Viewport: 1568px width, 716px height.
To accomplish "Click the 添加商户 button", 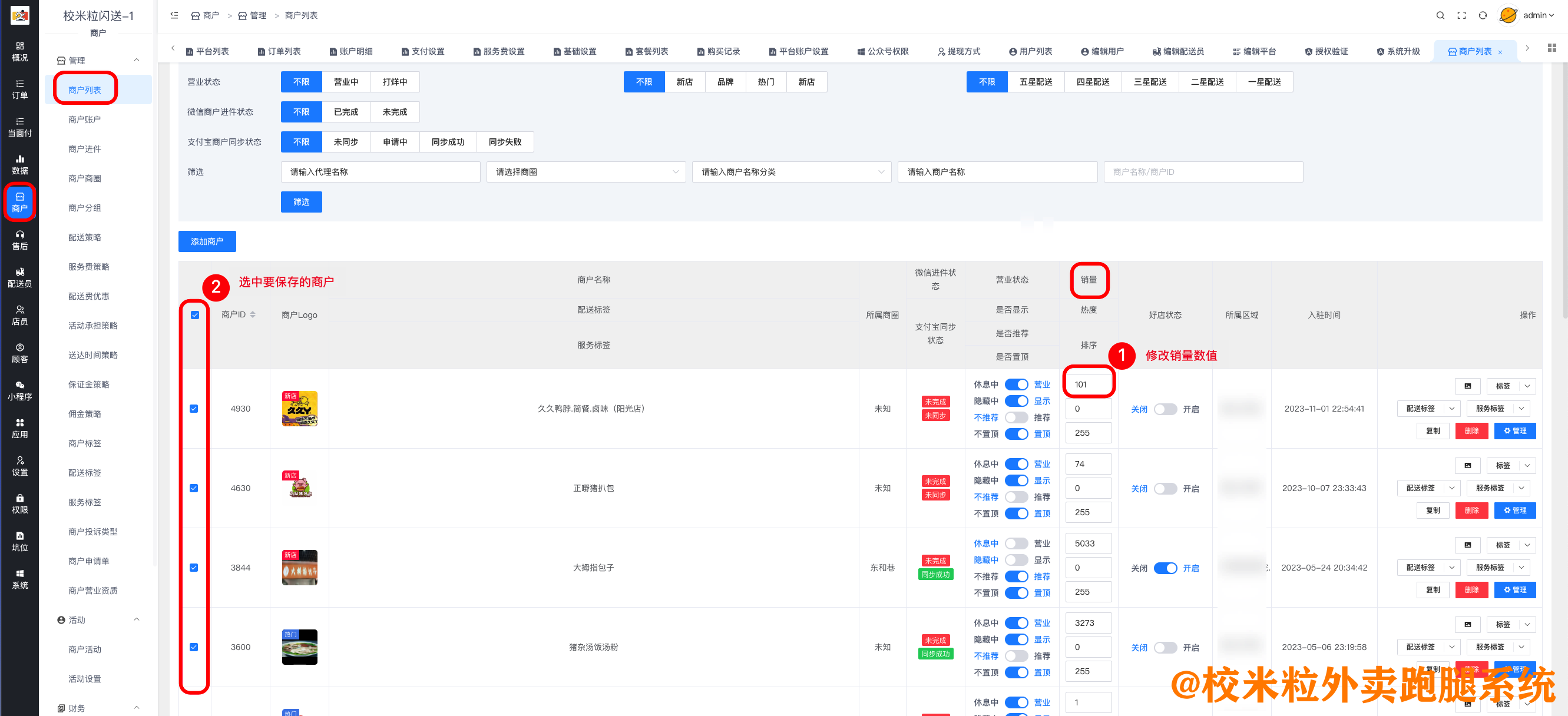I will coord(207,241).
